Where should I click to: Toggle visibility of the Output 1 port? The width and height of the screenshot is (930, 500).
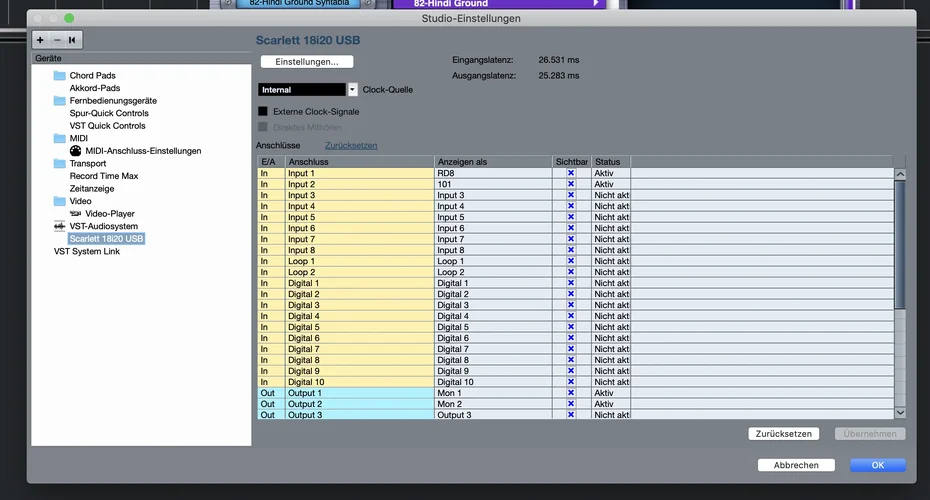point(571,393)
